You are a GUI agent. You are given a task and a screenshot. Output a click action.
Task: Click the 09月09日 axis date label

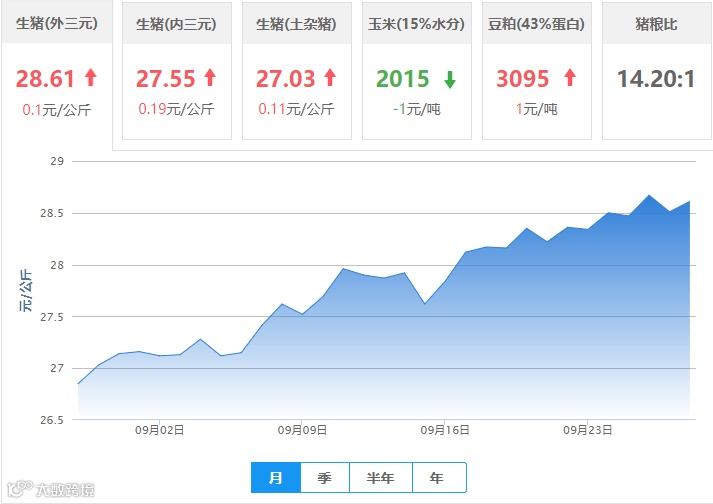(x=302, y=430)
